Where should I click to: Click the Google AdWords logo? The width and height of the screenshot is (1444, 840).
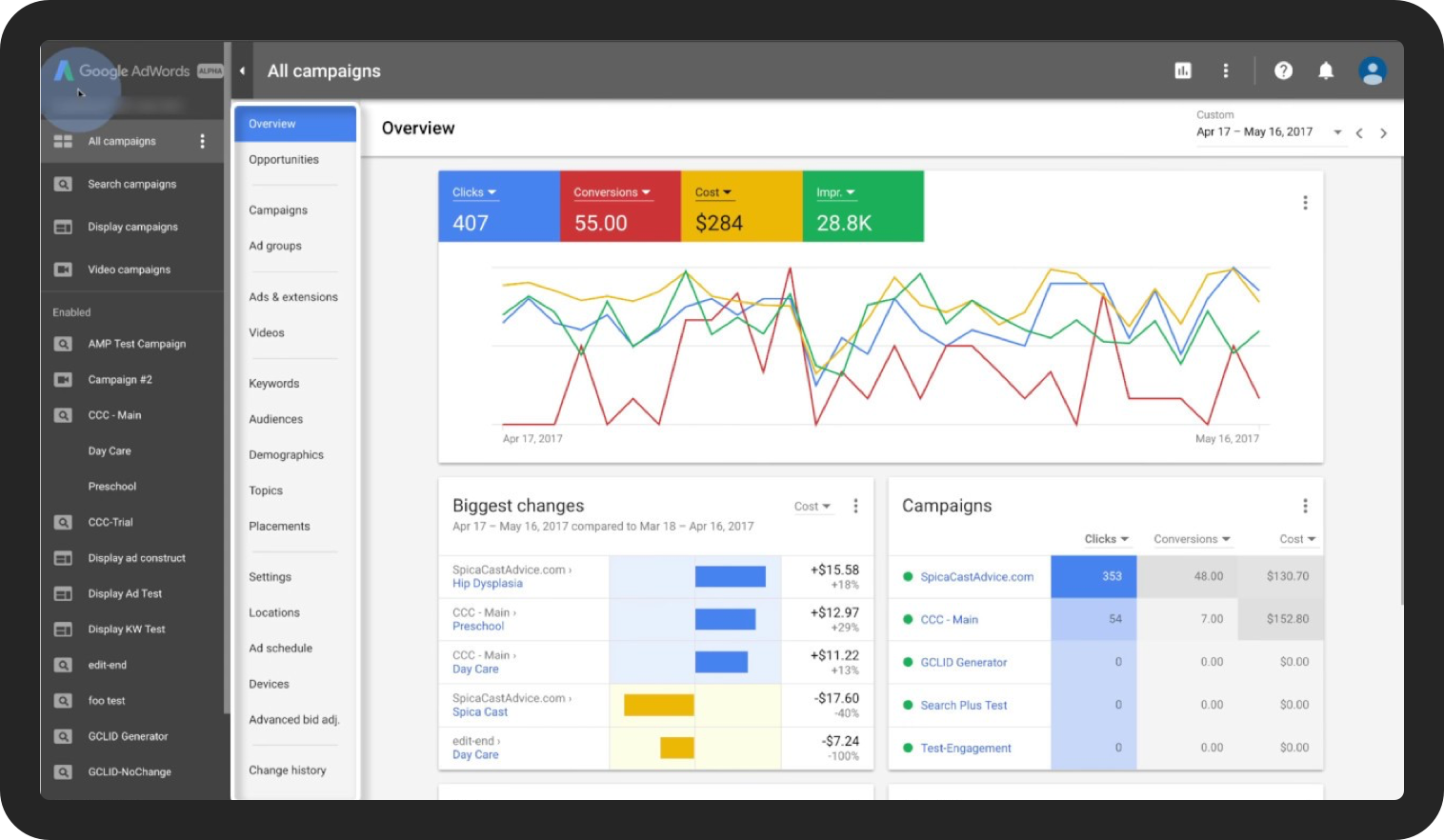(123, 70)
